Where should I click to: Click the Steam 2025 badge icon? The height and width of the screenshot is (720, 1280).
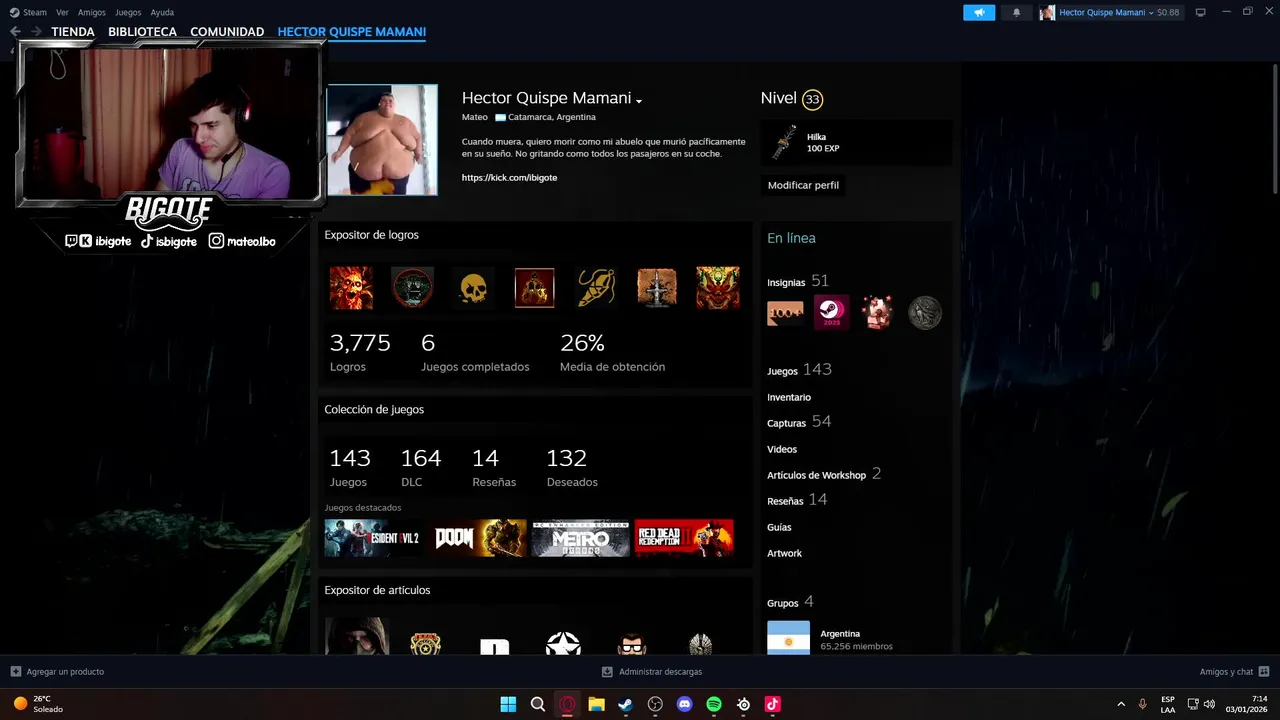click(x=831, y=313)
